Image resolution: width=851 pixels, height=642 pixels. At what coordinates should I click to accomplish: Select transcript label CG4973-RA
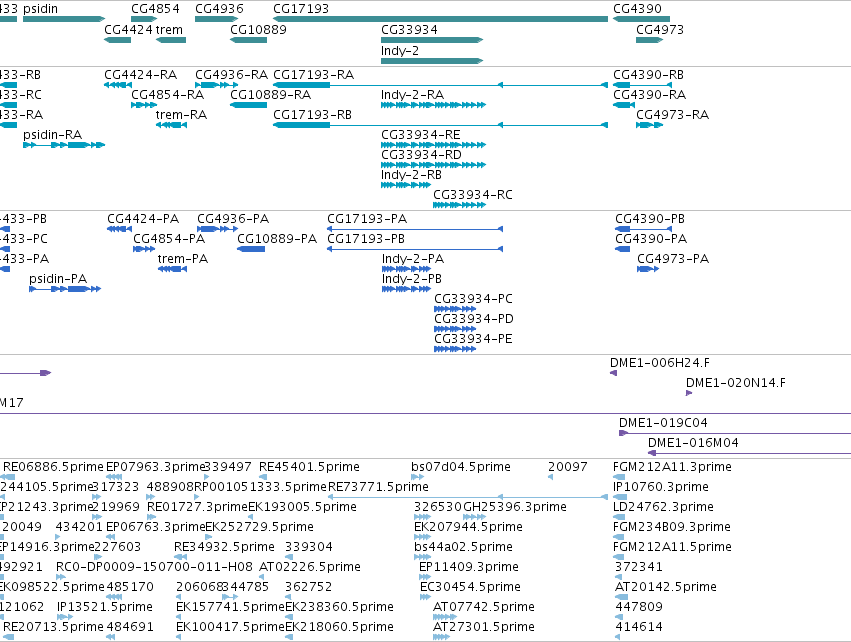[672, 115]
